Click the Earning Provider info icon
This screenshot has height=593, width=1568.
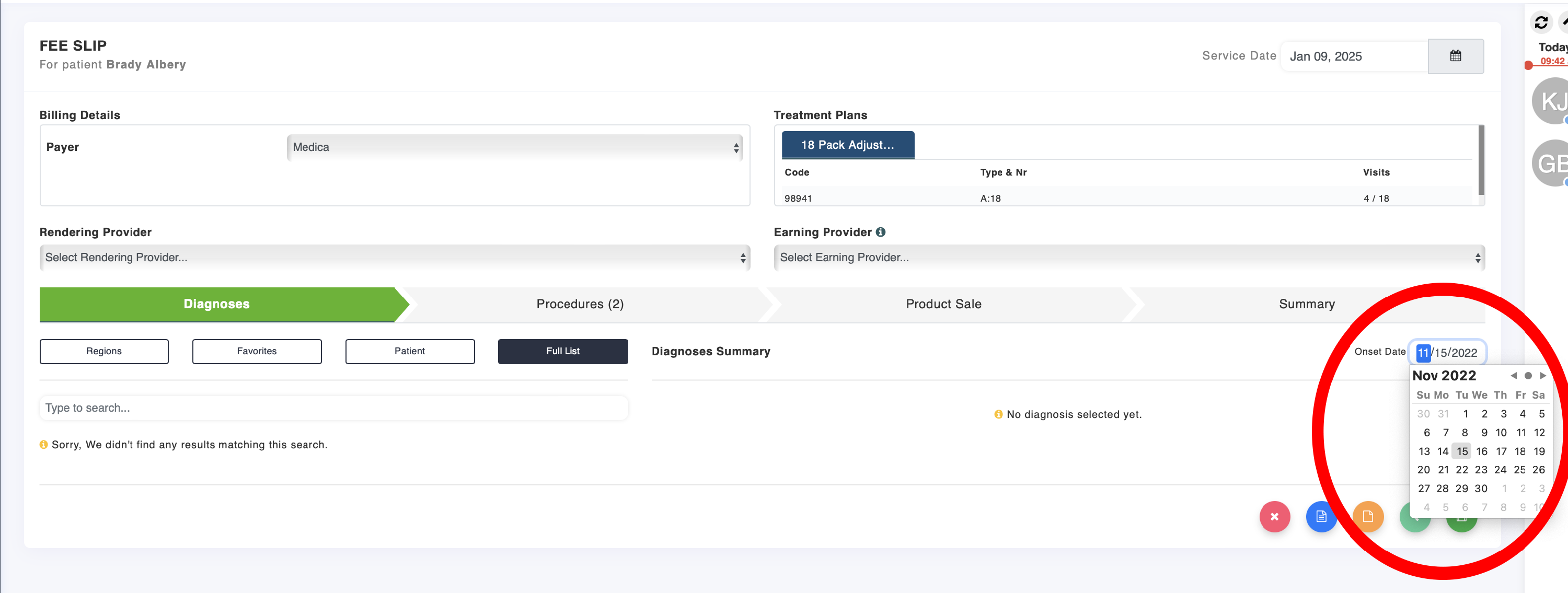tap(880, 232)
